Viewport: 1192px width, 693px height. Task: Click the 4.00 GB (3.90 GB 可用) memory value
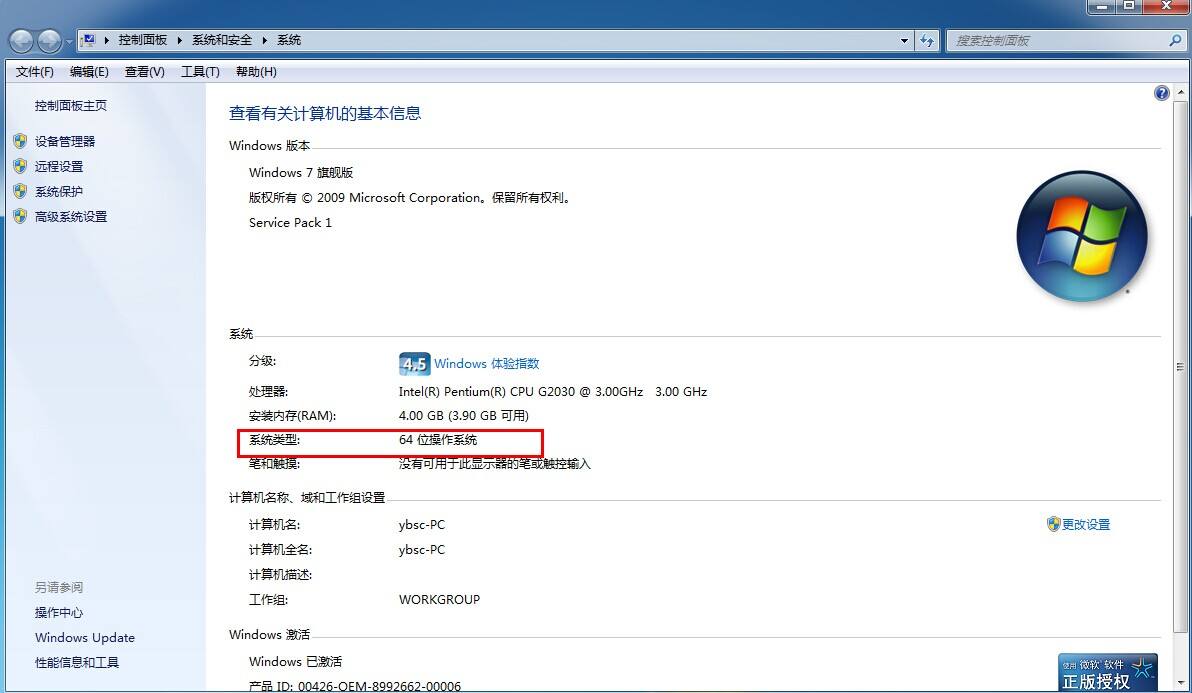(x=464, y=416)
